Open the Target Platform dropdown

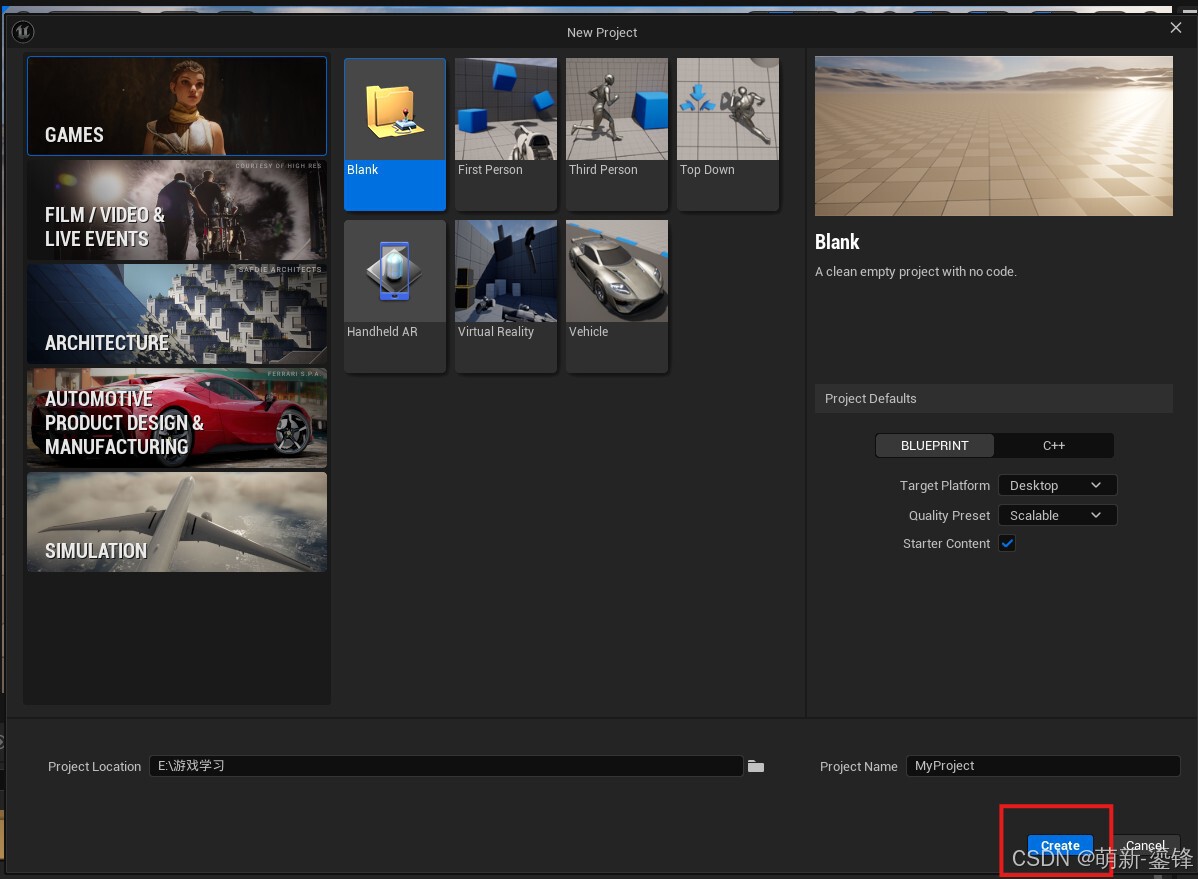1057,485
